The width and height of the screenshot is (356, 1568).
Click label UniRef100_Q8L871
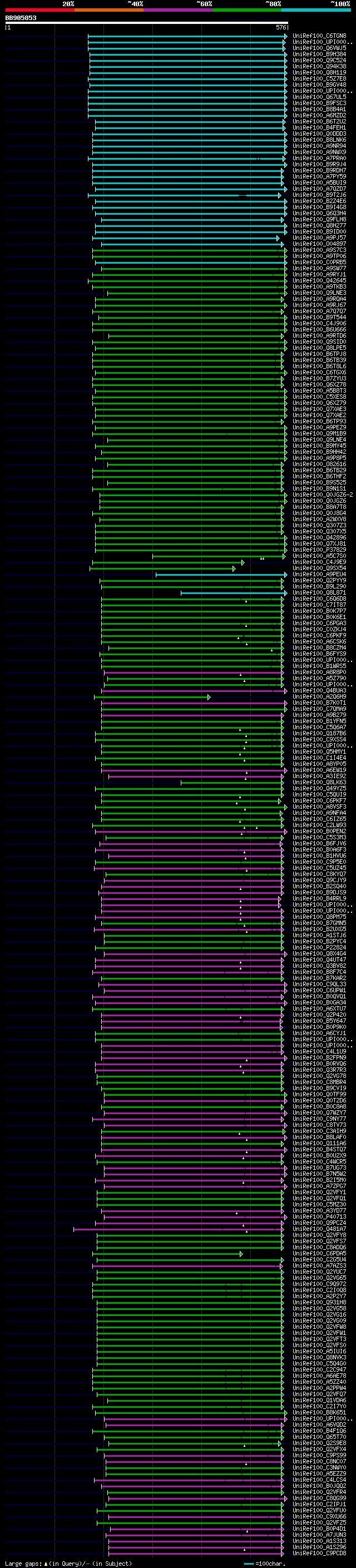click(x=319, y=592)
